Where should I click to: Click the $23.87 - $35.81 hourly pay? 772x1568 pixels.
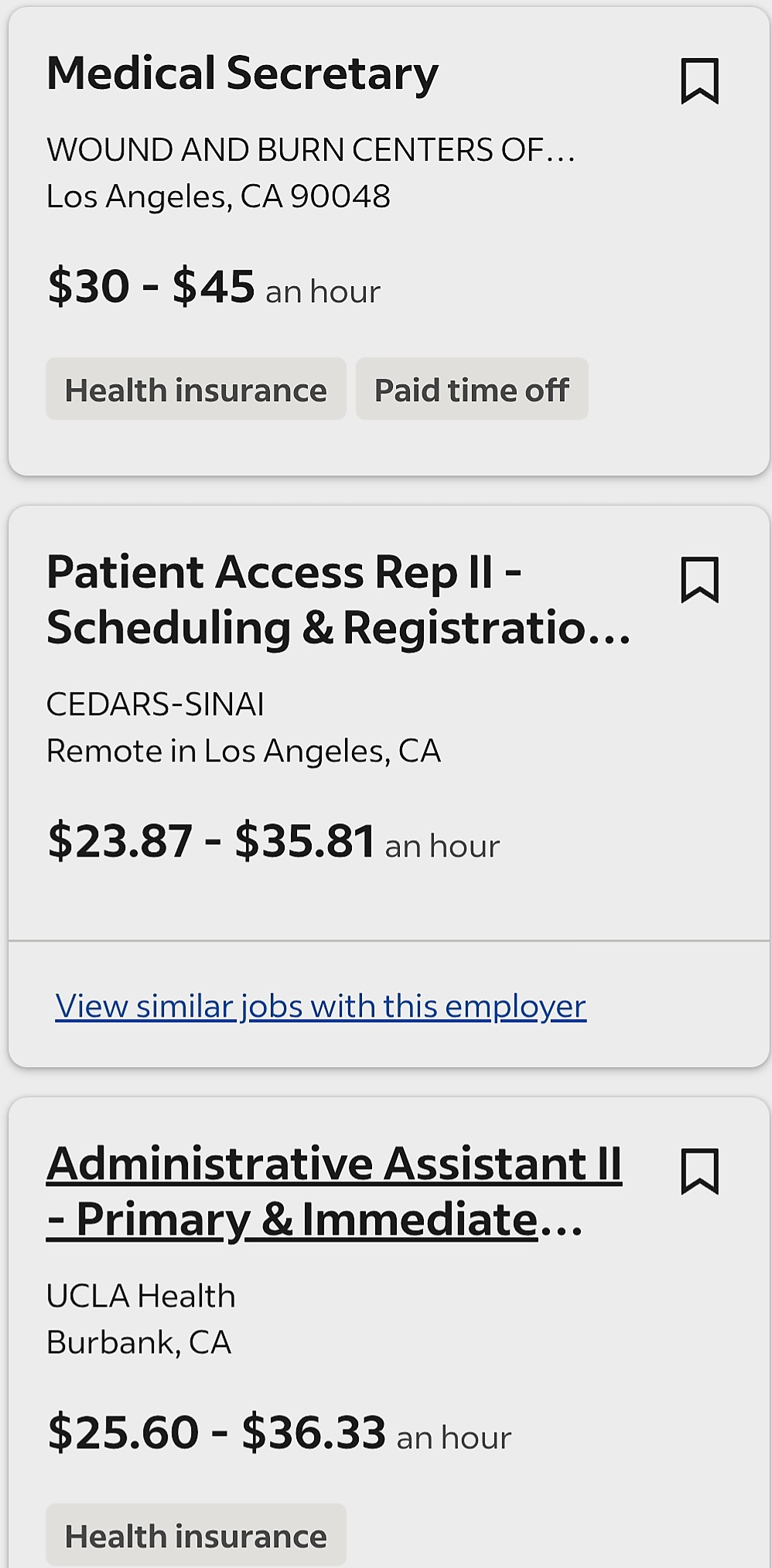point(273,841)
